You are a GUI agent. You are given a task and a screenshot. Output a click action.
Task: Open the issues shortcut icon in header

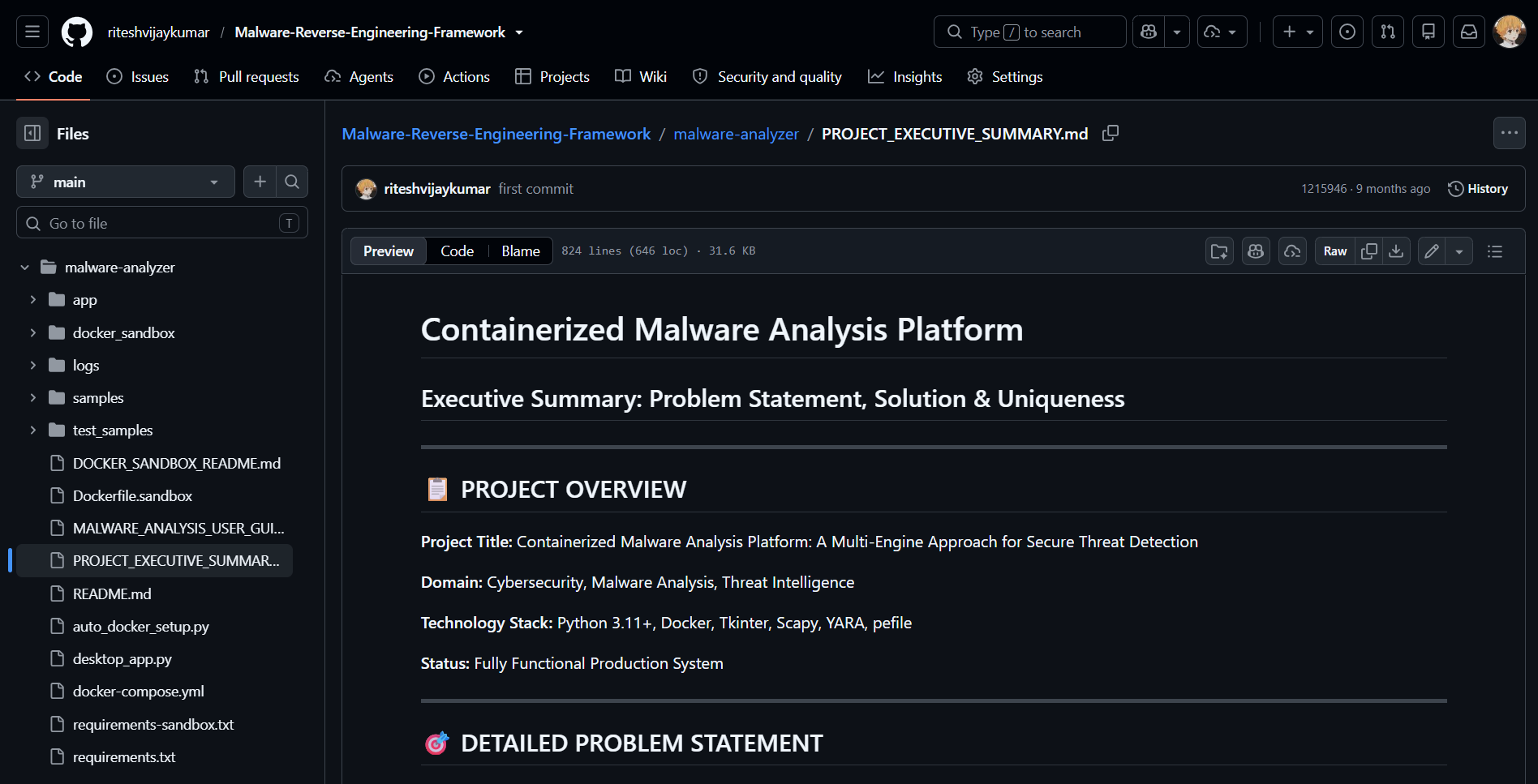coord(1347,32)
